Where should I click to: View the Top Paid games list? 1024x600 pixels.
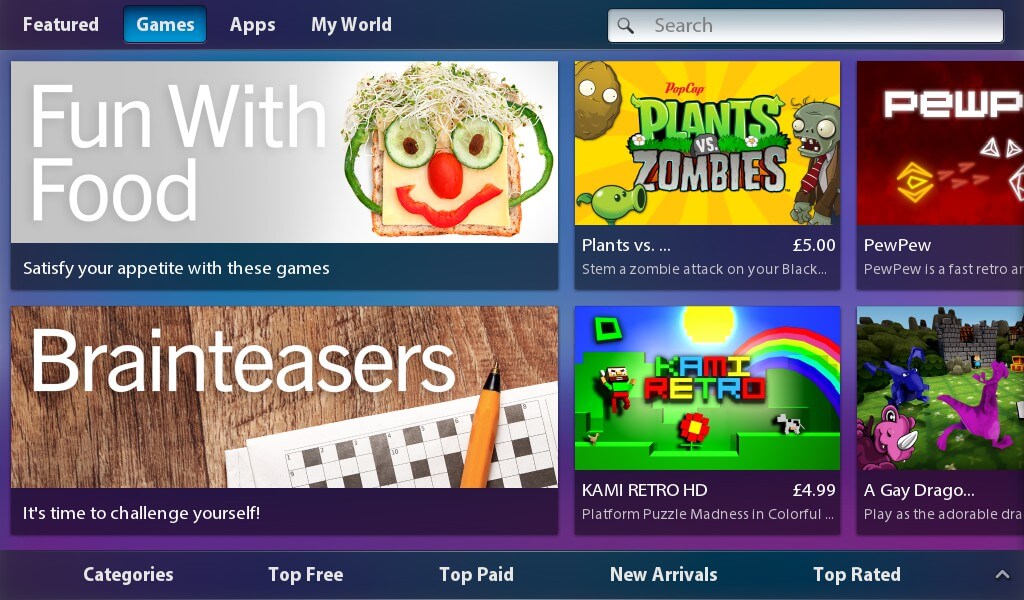(x=476, y=575)
